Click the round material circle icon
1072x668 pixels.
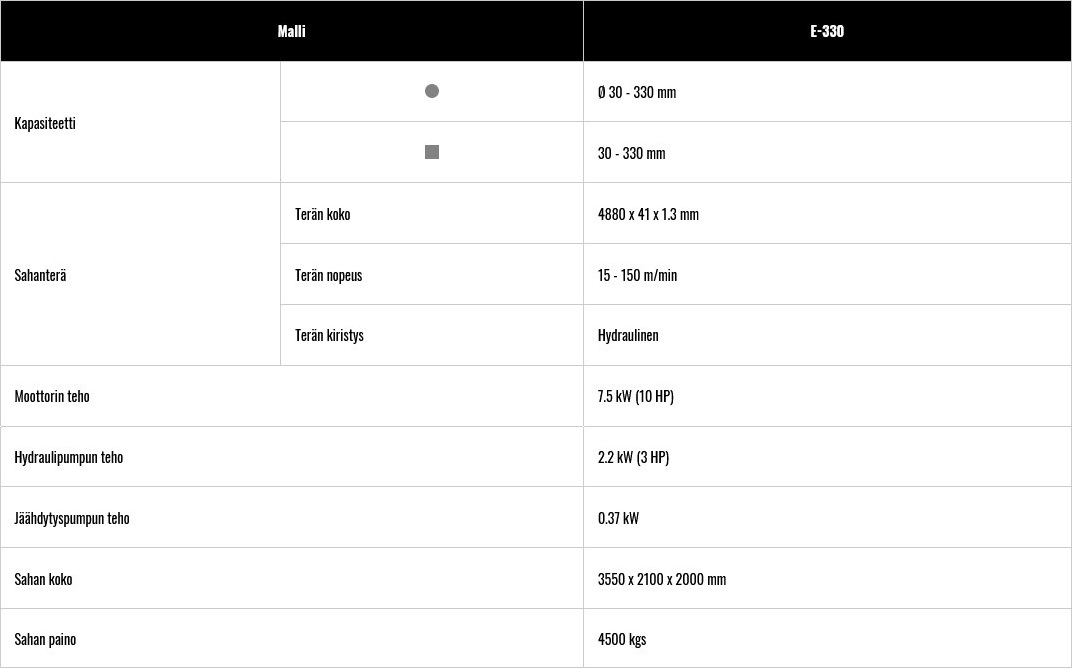click(431, 91)
